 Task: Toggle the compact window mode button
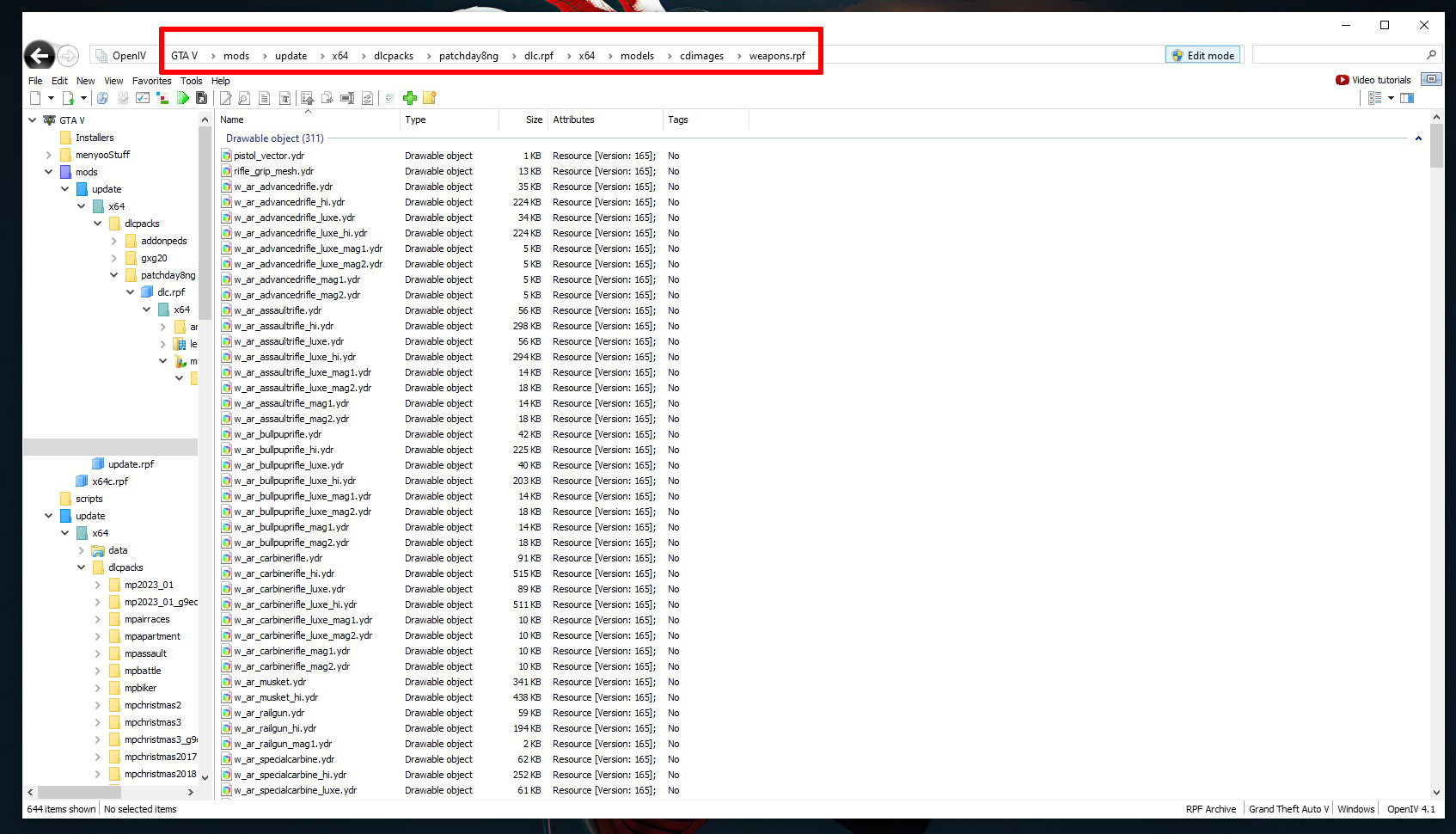pos(1431,79)
